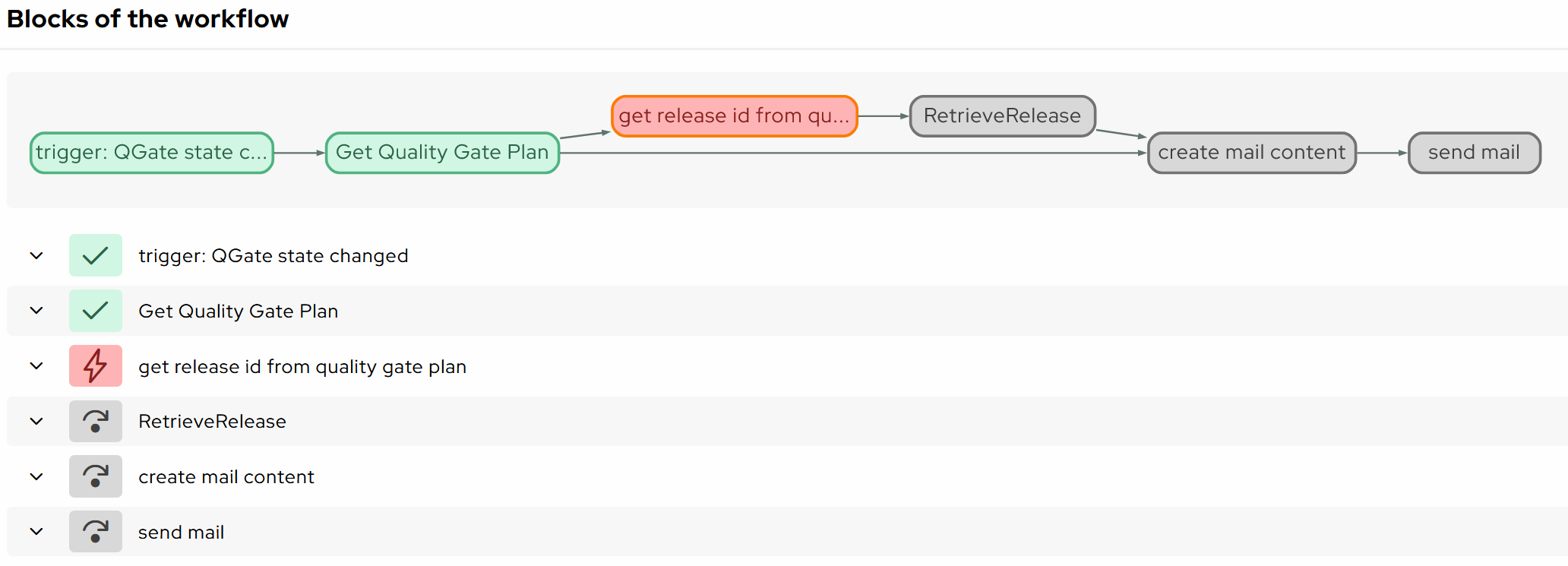Expand the get release id row chevron
Image resolution: width=1568 pixels, height=566 pixels.
click(x=36, y=366)
